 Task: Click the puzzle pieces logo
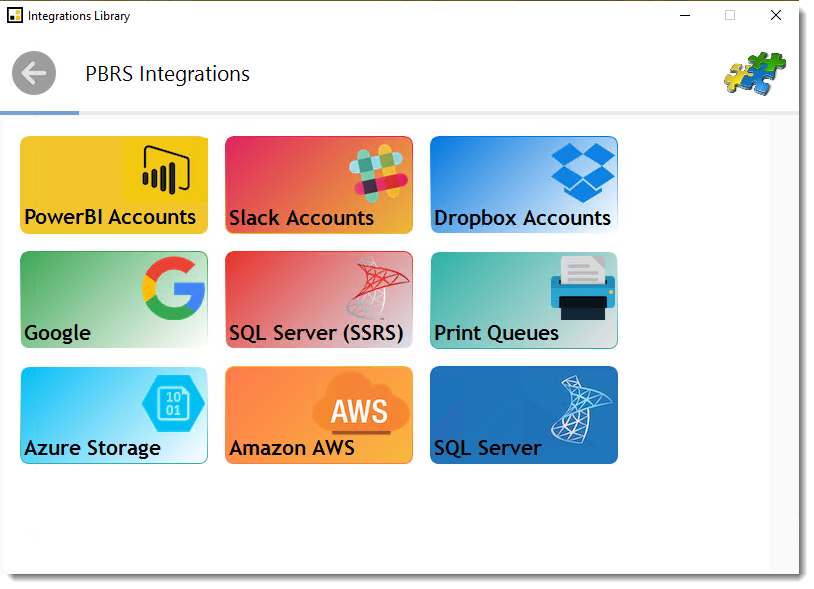756,73
